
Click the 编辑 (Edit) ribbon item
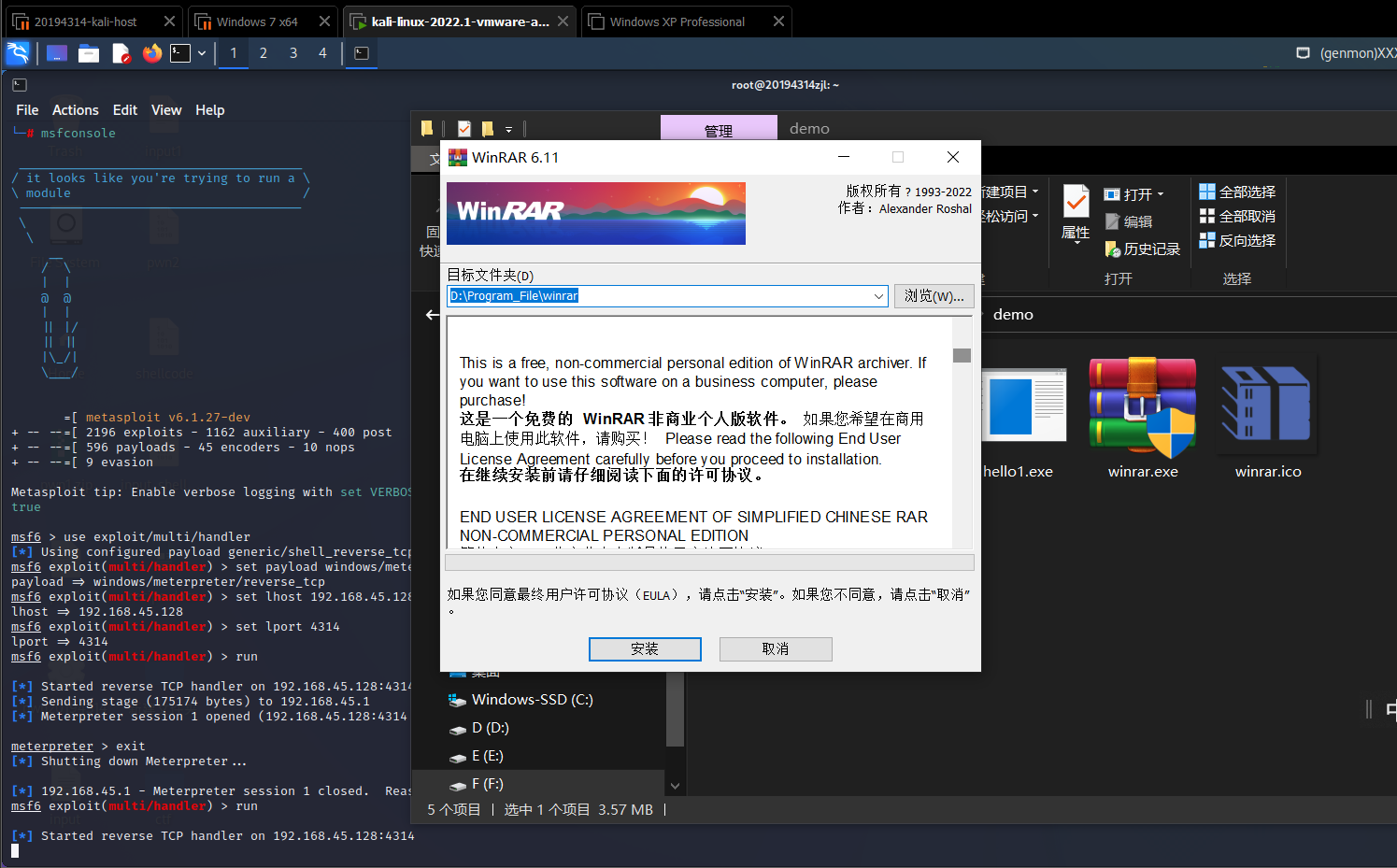1129,221
